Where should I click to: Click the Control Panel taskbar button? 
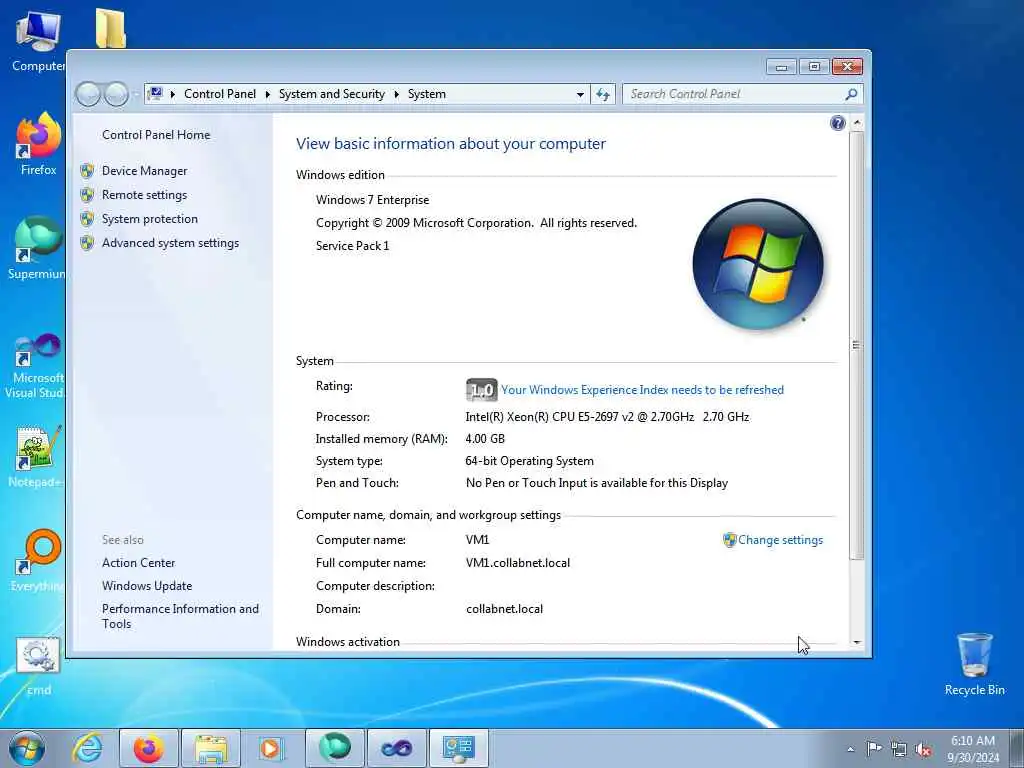point(458,748)
